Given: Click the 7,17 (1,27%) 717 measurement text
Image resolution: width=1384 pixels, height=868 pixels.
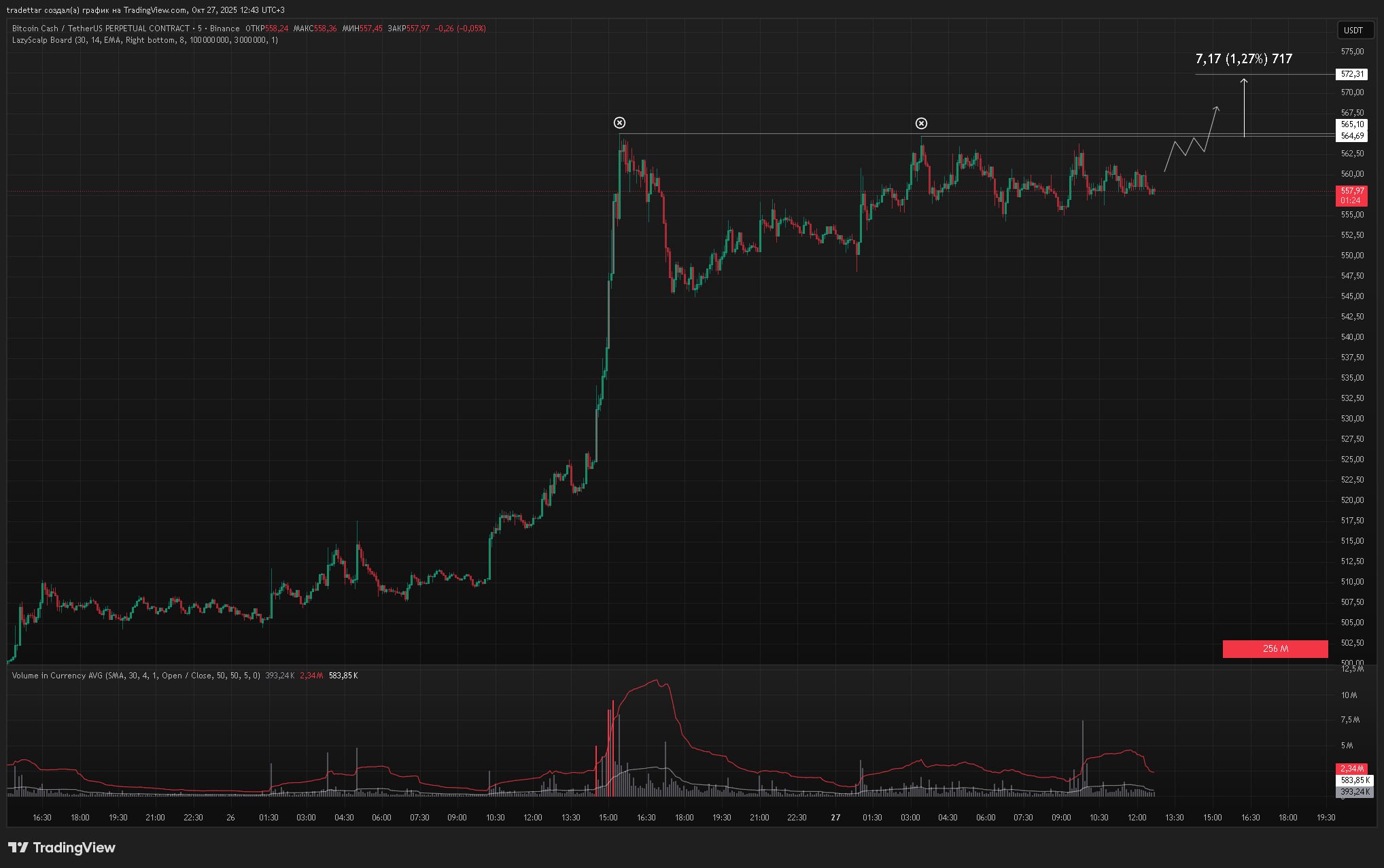Looking at the screenshot, I should pos(1243,59).
